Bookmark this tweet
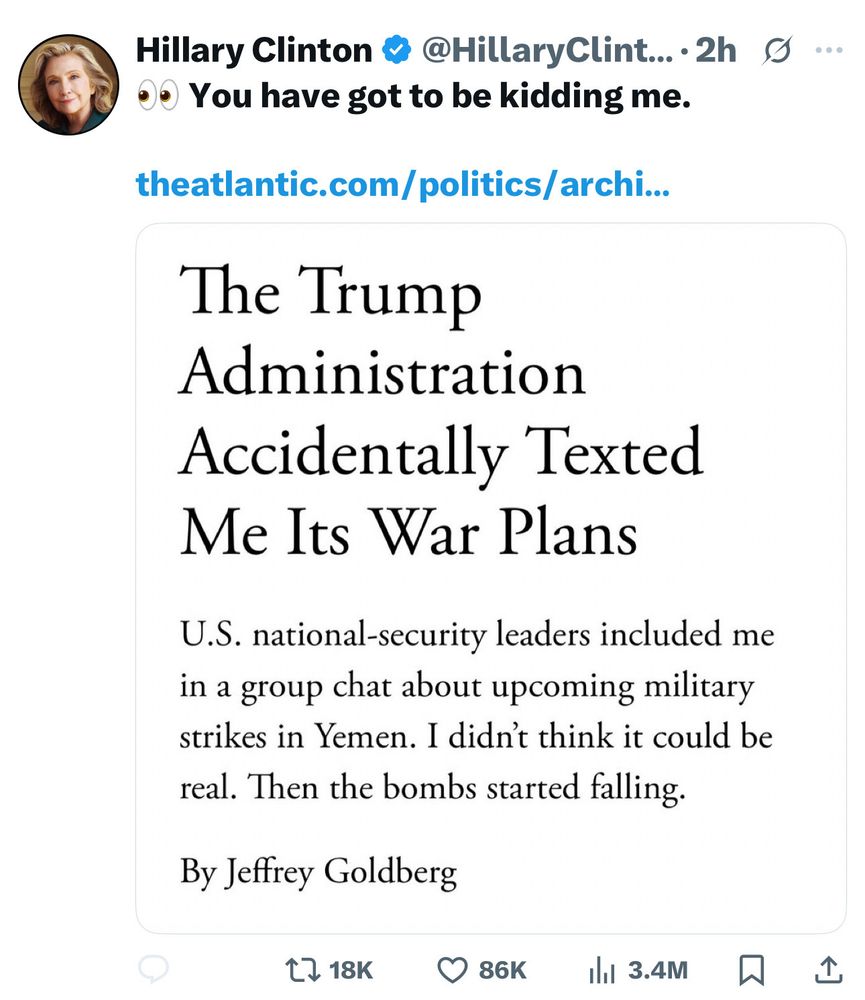865x1000 pixels. click(752, 968)
